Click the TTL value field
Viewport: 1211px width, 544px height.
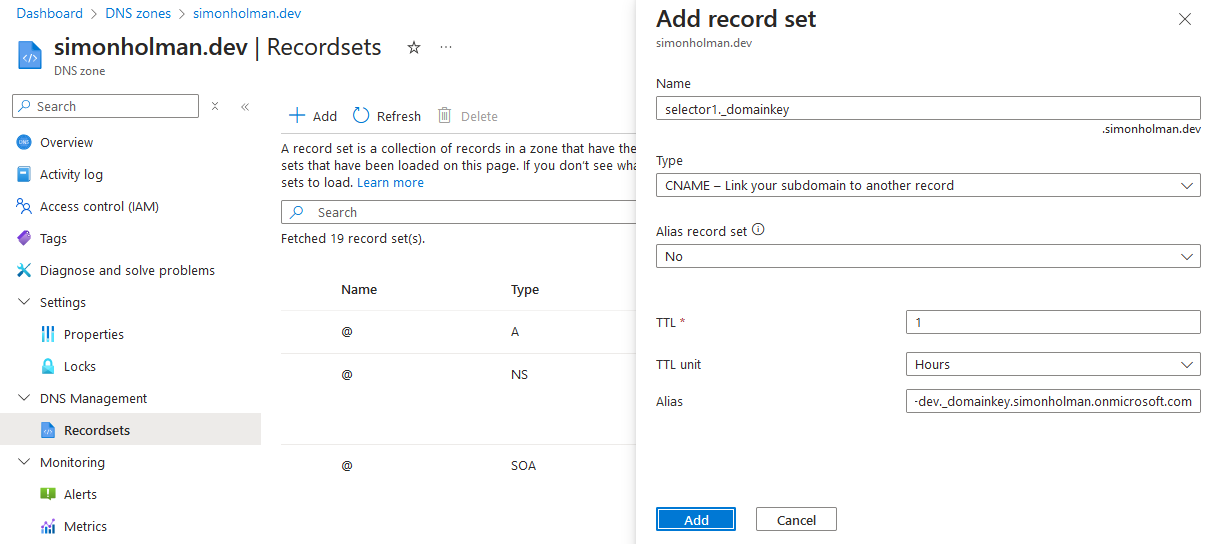tap(1053, 322)
